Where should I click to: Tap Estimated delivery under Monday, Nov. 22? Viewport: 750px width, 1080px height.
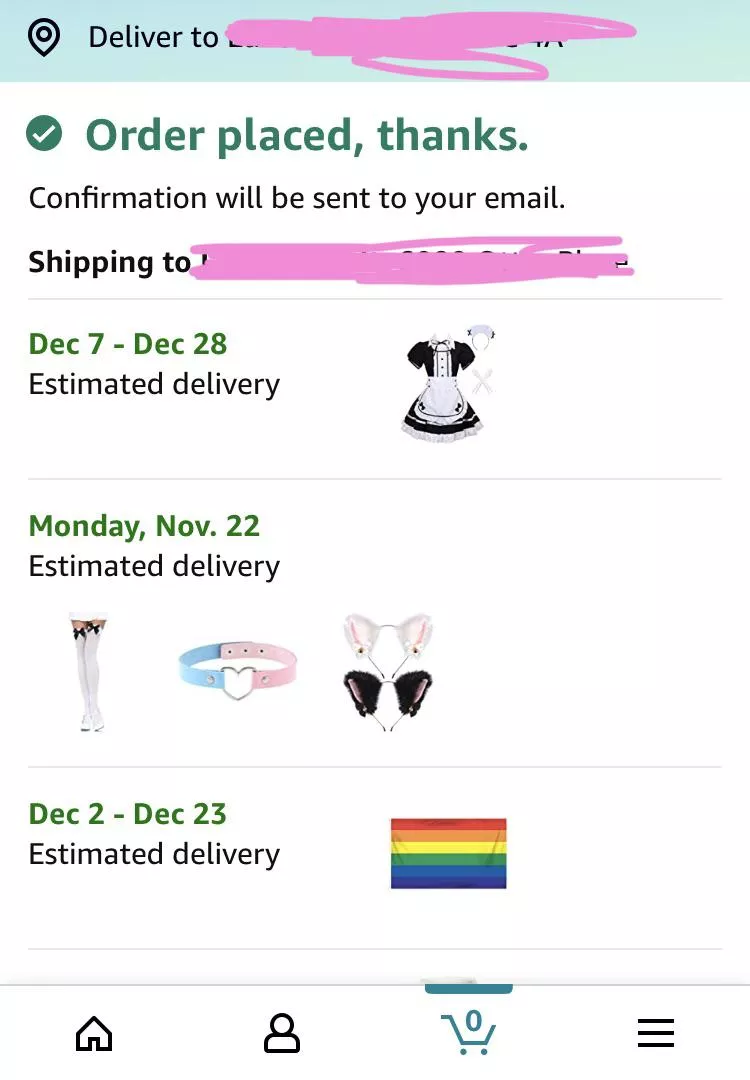click(x=154, y=566)
